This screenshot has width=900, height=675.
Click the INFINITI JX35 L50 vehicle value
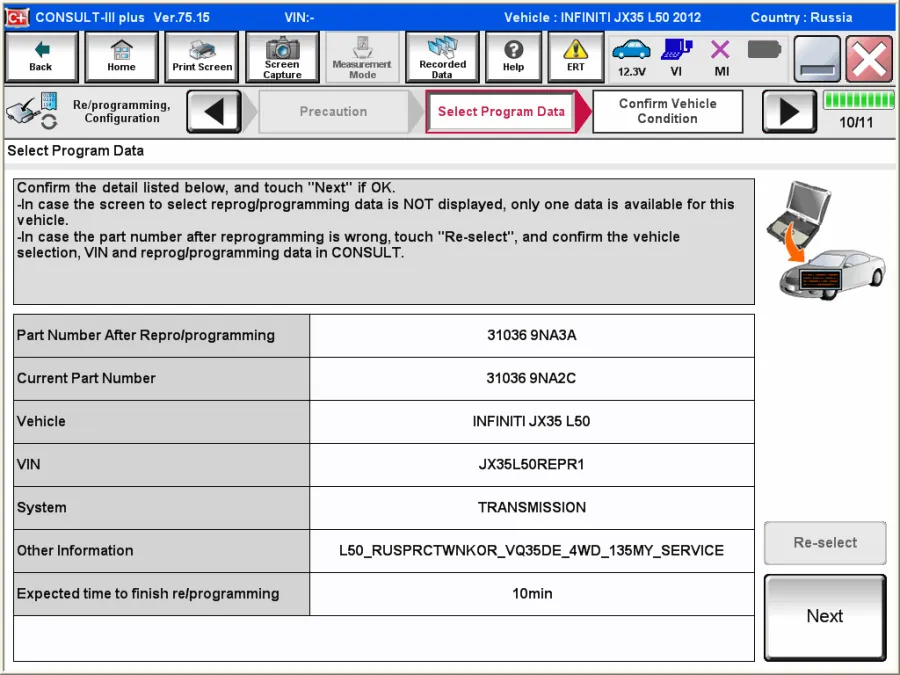click(532, 421)
